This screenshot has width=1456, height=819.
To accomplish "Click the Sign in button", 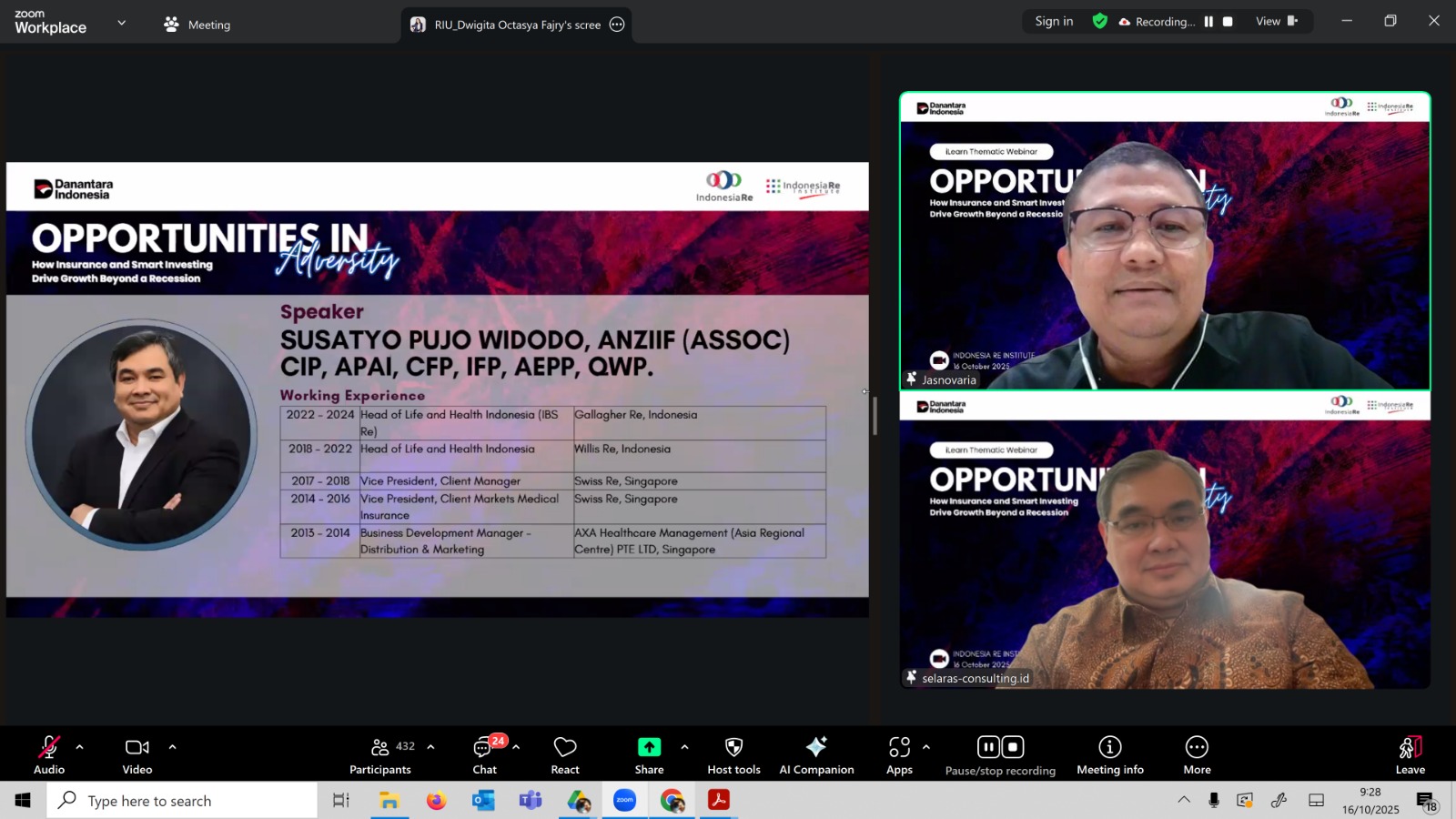I will 1054,22.
